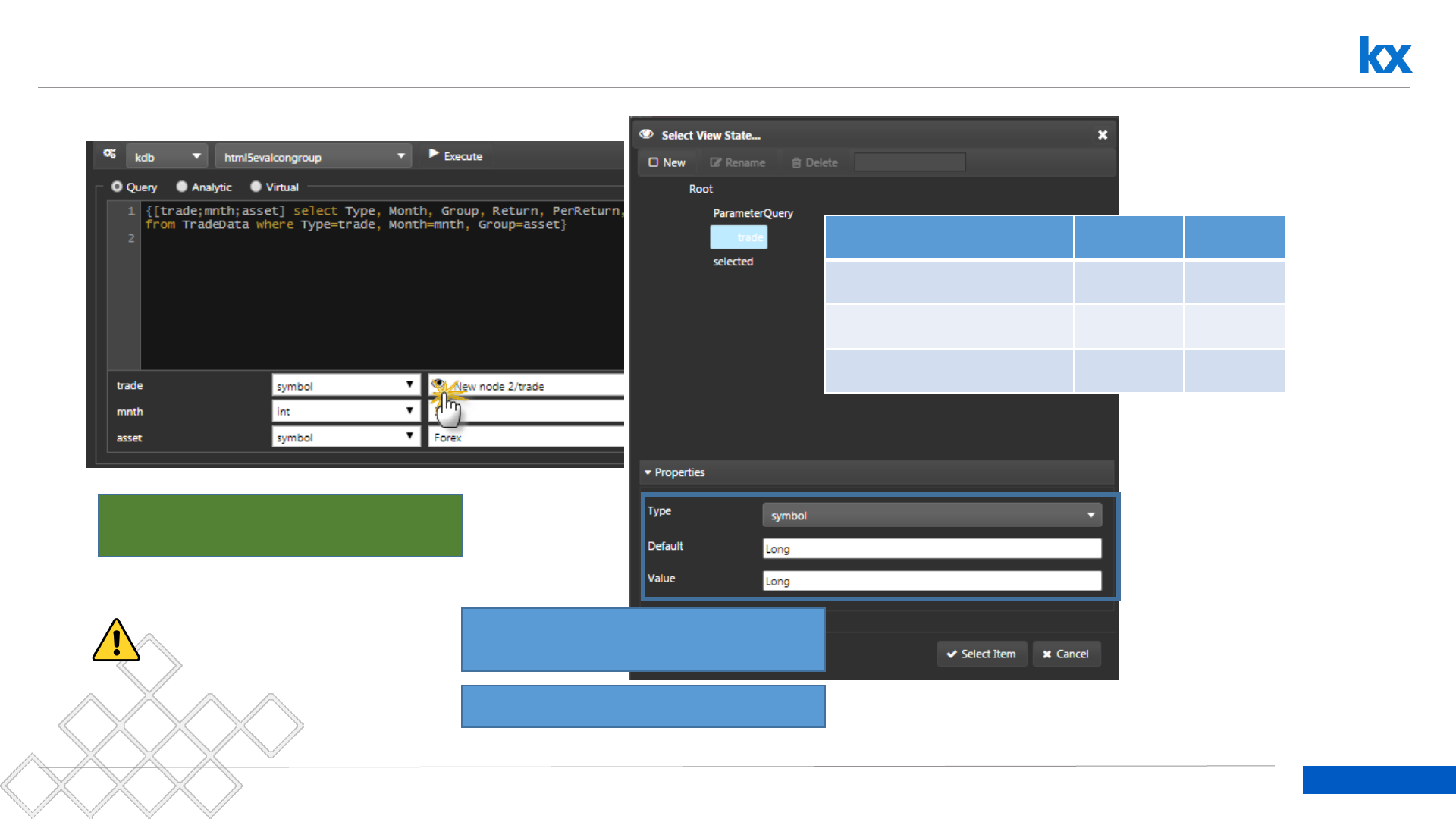Select the 'selected' tree item
Viewport: 1456px width, 819px height.
point(733,262)
